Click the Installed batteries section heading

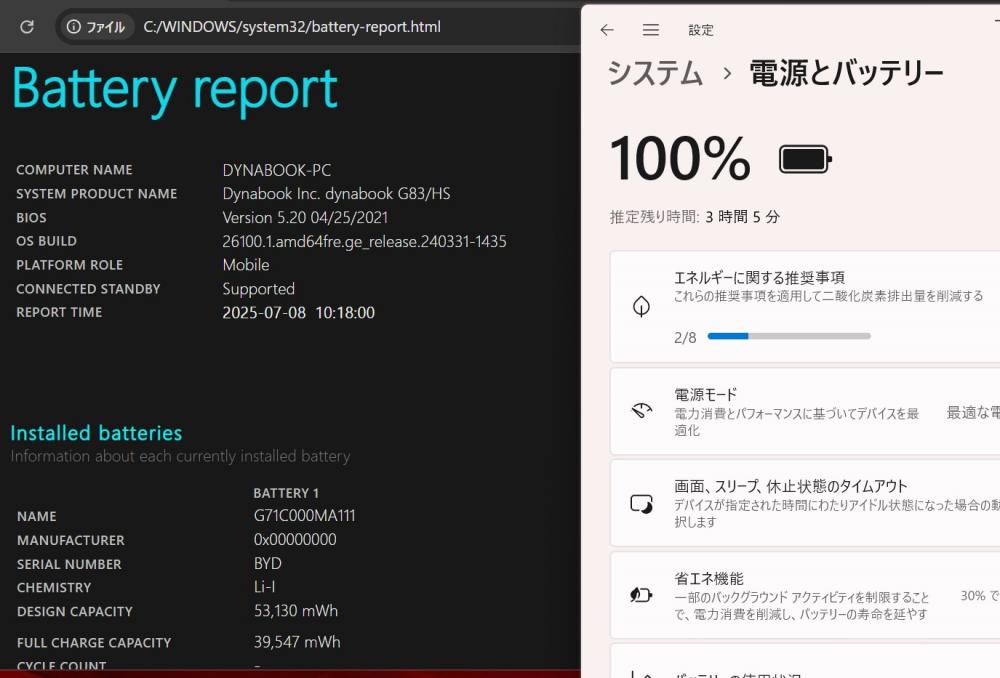click(x=96, y=433)
